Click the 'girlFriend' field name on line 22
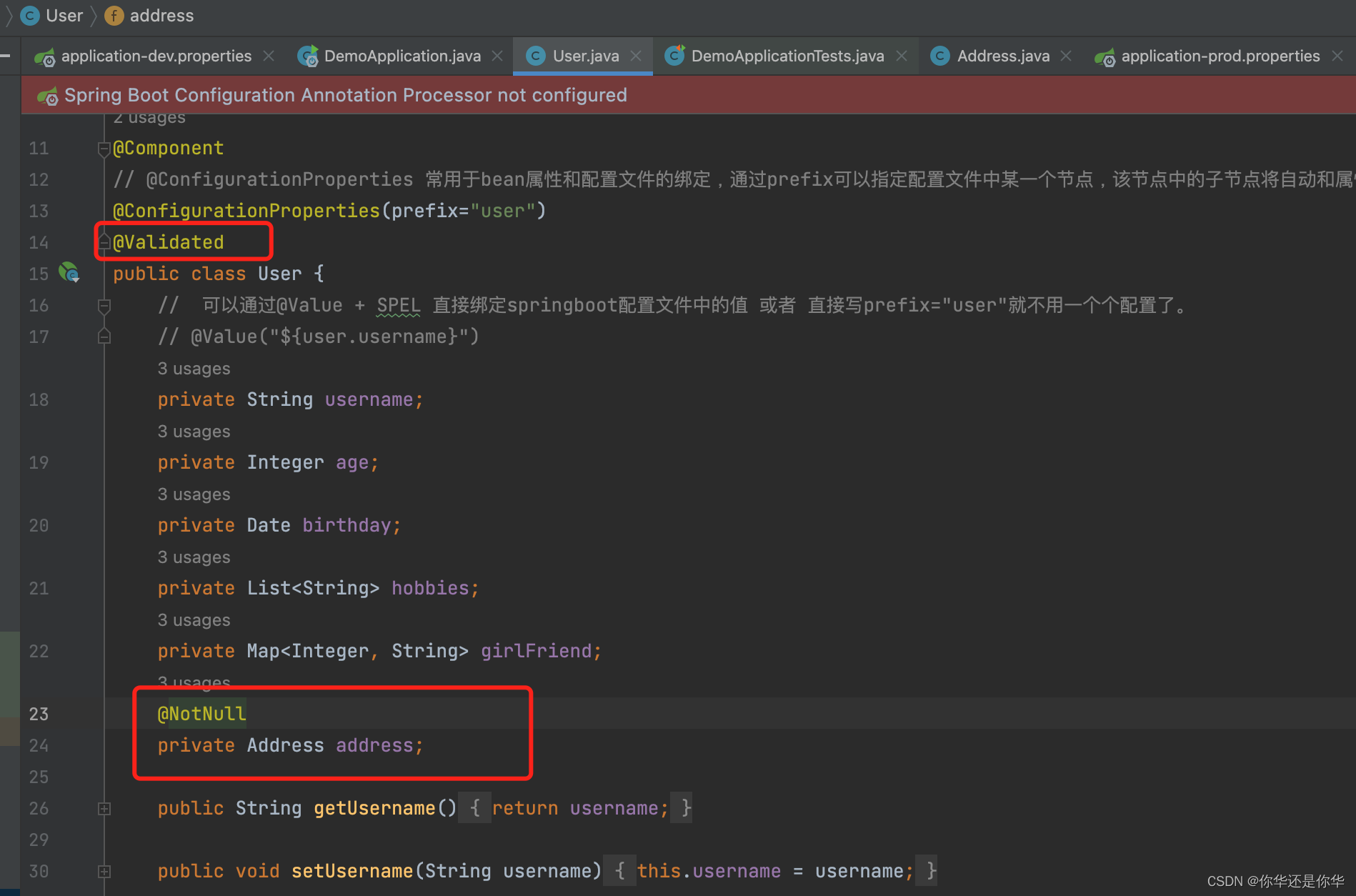Image resolution: width=1356 pixels, height=896 pixels. click(537, 651)
